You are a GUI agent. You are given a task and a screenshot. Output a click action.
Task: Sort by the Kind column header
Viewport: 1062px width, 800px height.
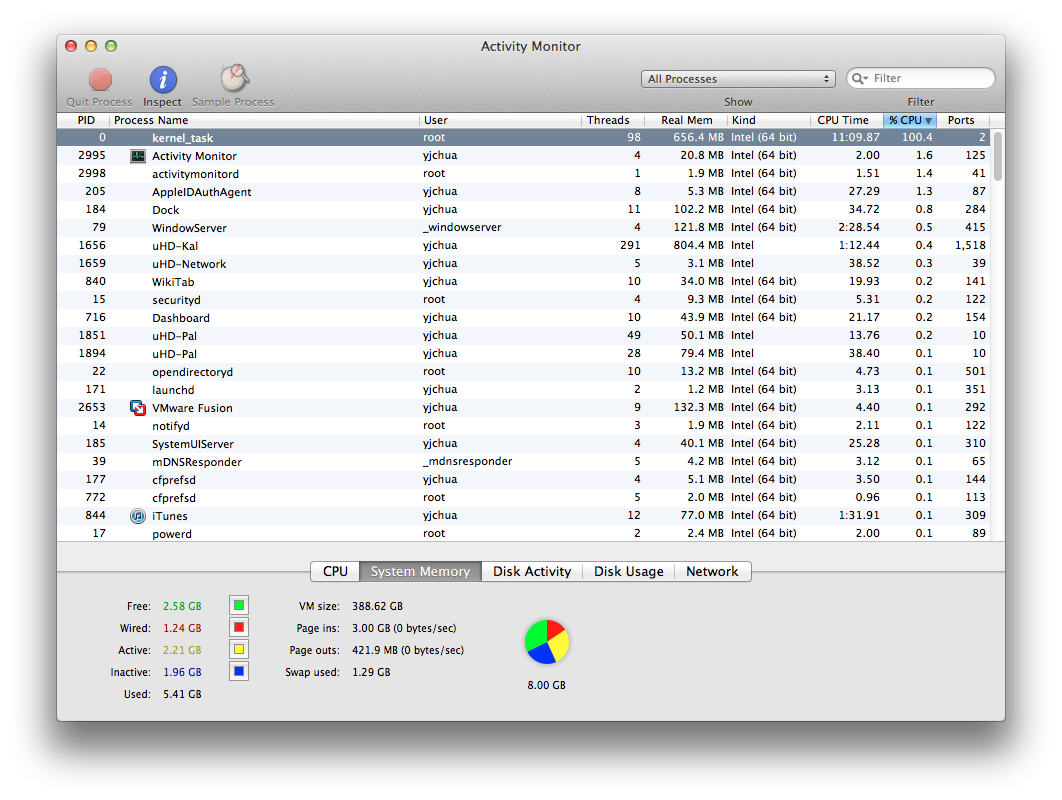769,120
